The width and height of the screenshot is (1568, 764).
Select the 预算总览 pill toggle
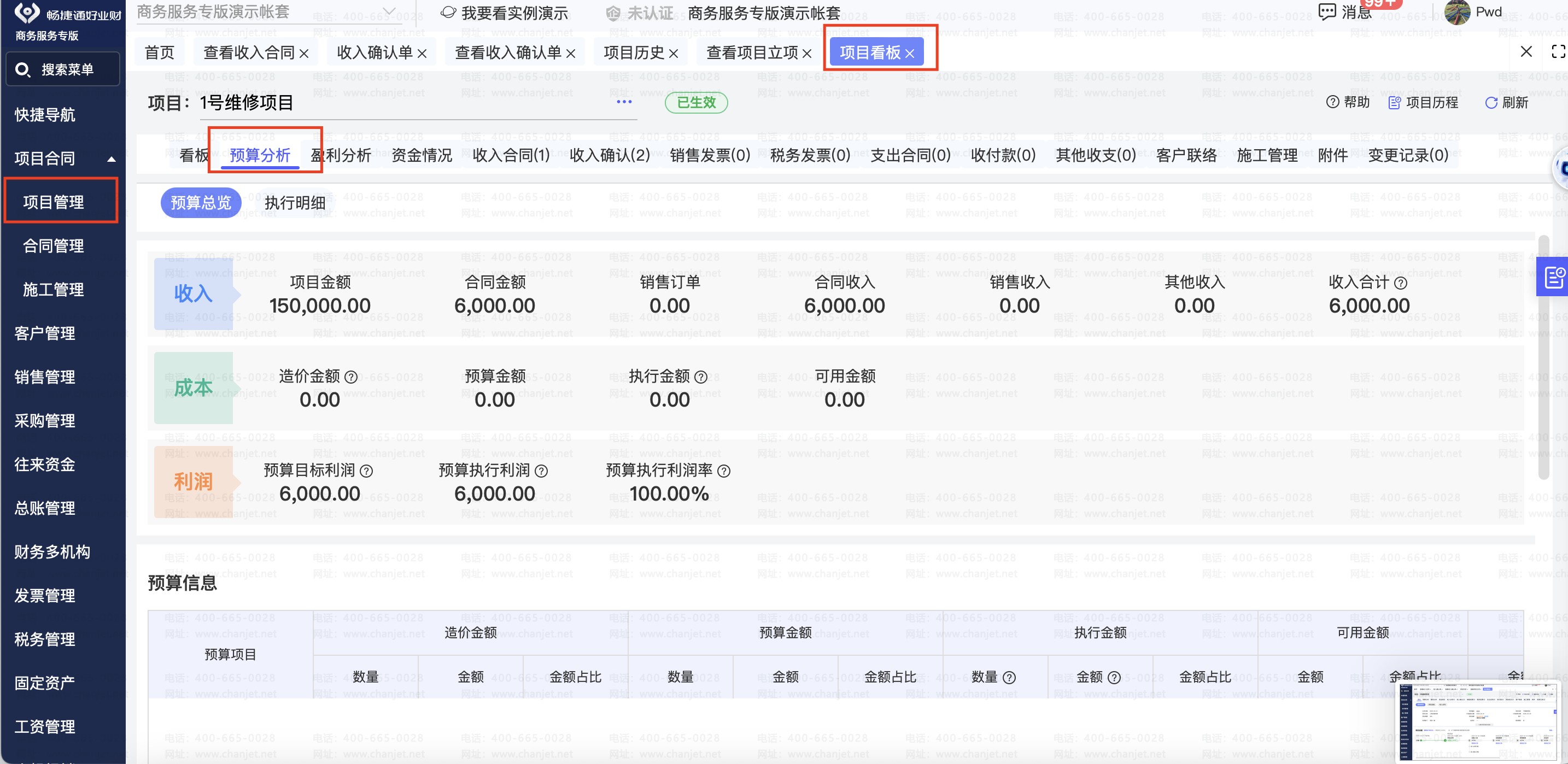201,203
